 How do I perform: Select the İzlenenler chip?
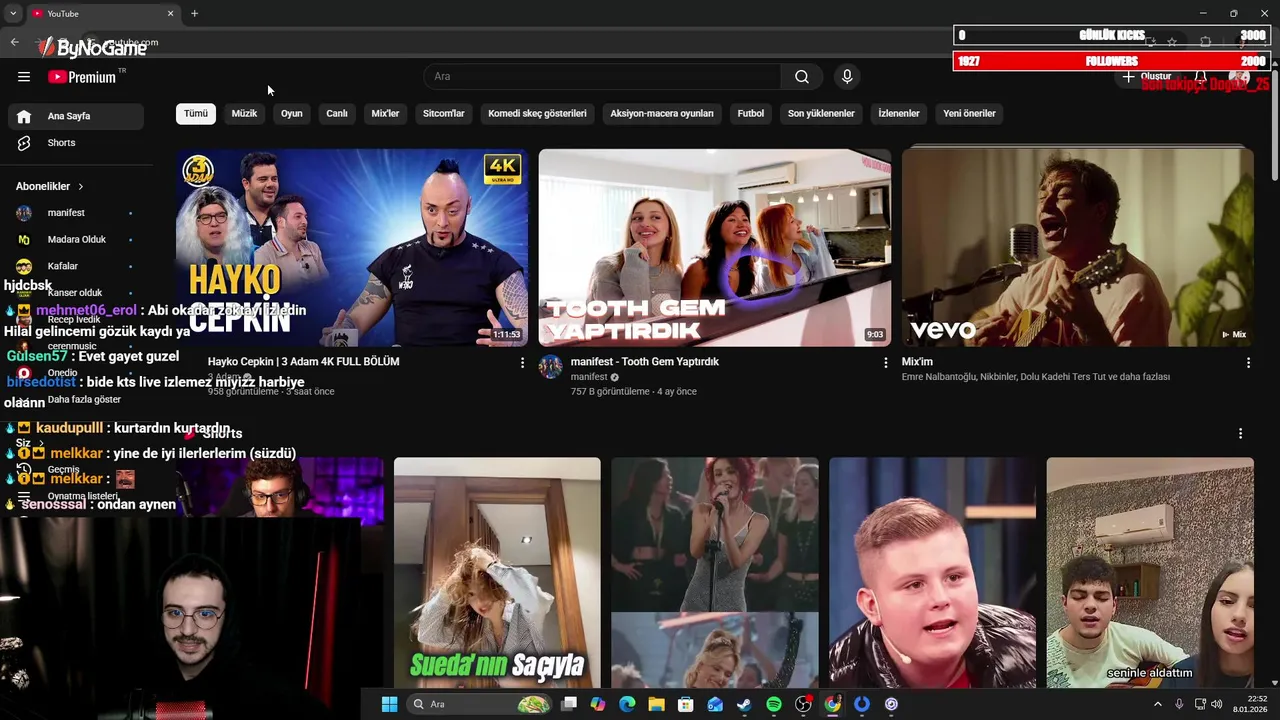click(x=898, y=114)
